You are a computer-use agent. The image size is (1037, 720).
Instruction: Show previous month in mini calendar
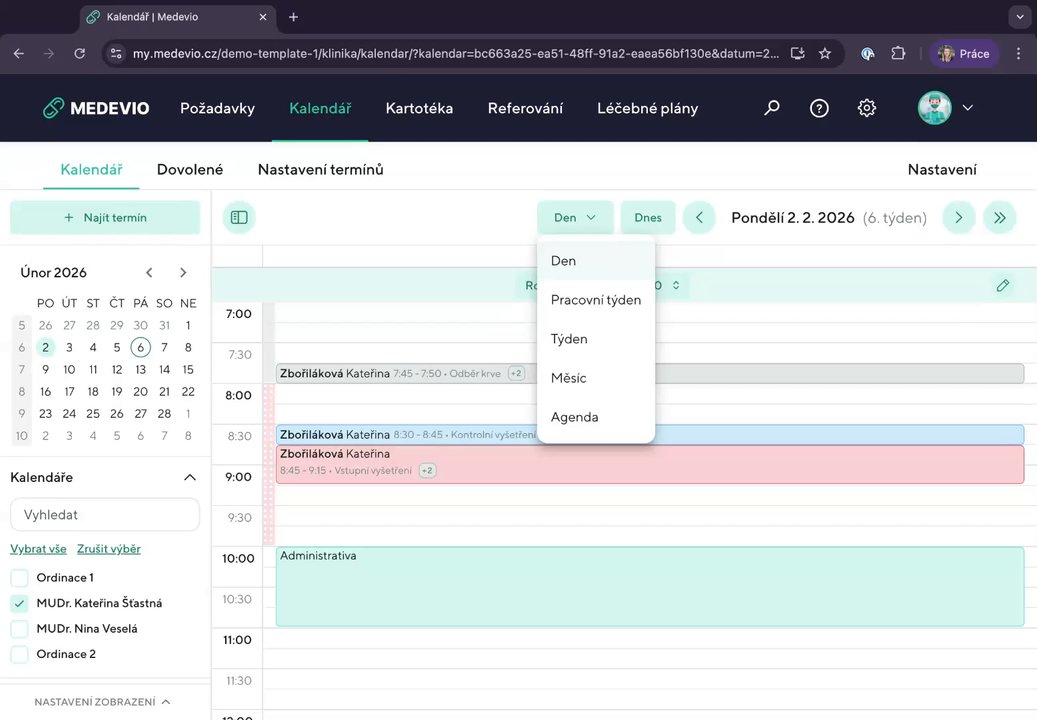pyautogui.click(x=149, y=272)
